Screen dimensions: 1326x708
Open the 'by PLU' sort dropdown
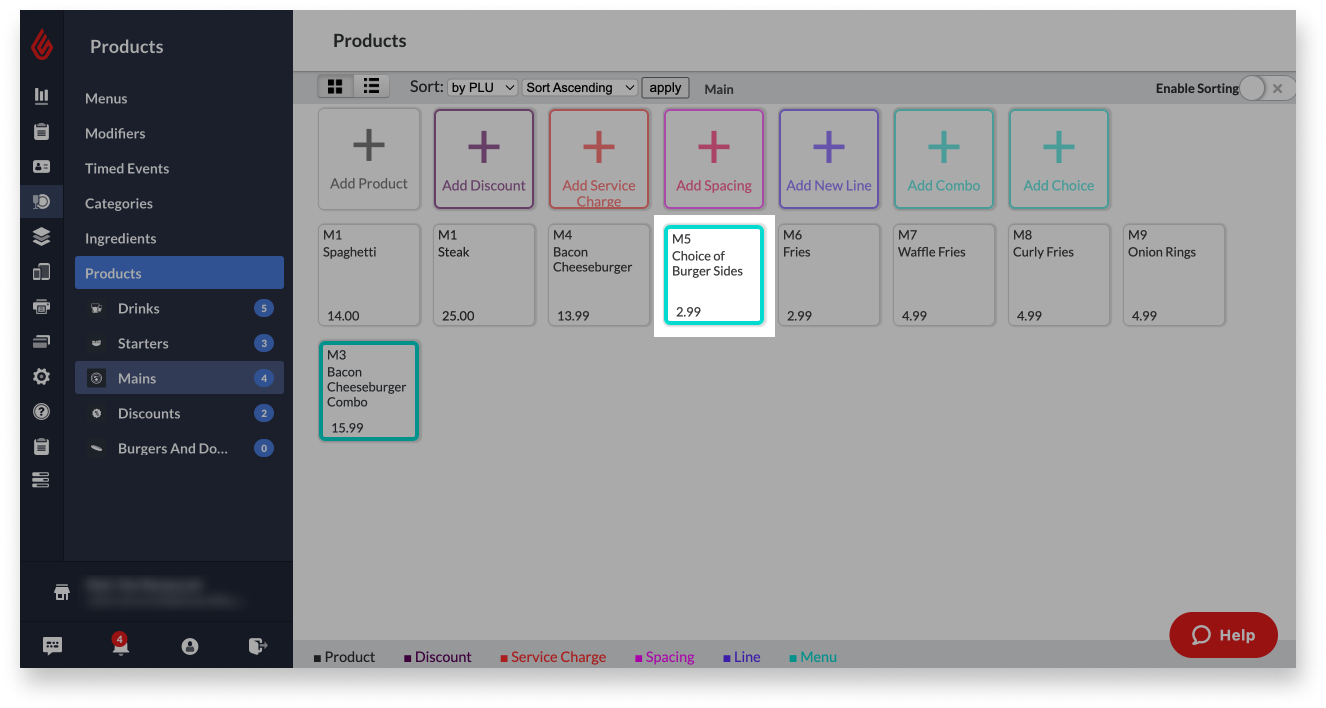click(482, 87)
